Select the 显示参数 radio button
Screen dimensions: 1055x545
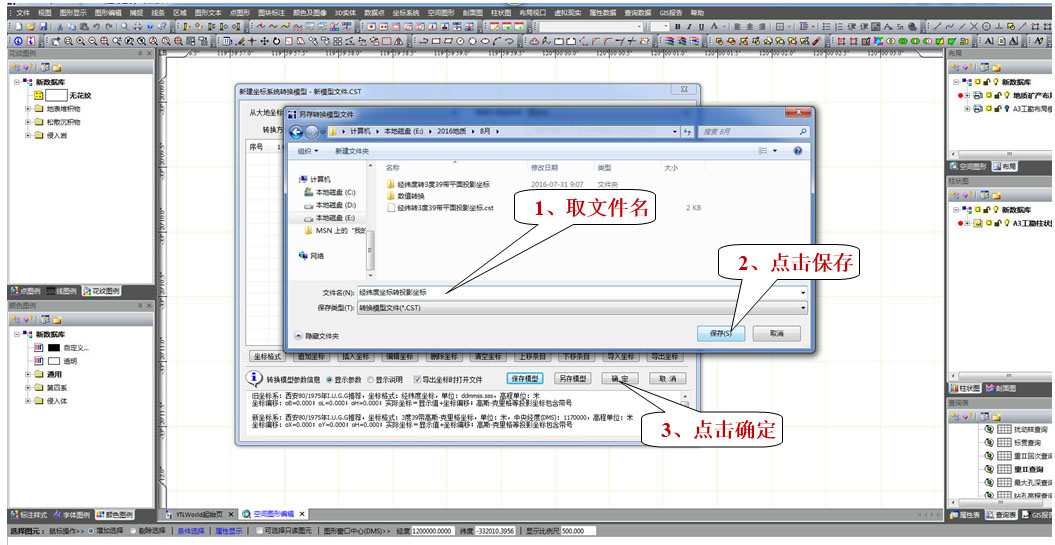(329, 380)
